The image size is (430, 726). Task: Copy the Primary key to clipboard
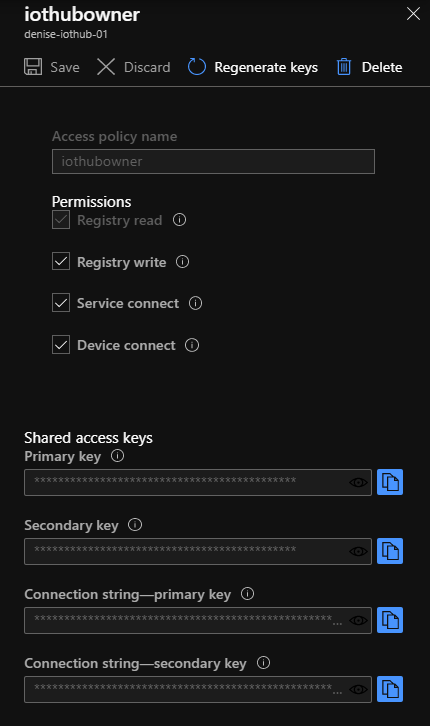[390, 482]
